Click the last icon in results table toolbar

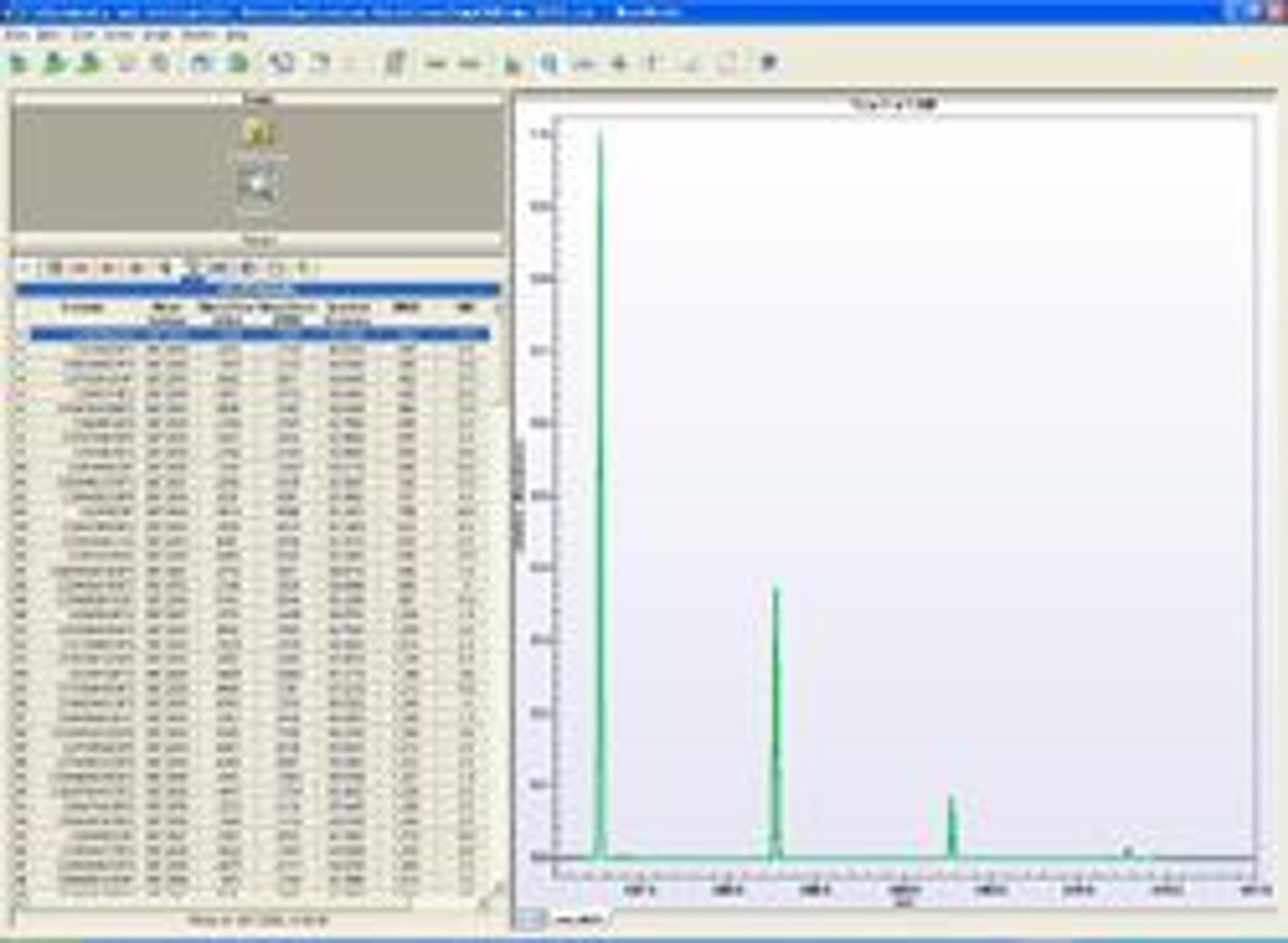point(303,267)
